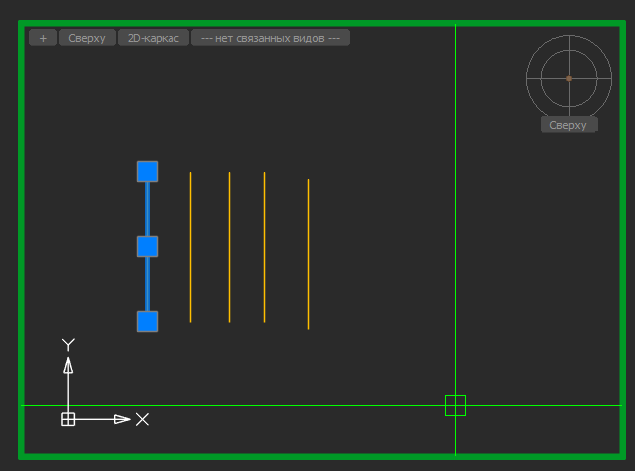Select the second orange vertical line
This screenshot has height=471, width=635.
click(229, 247)
